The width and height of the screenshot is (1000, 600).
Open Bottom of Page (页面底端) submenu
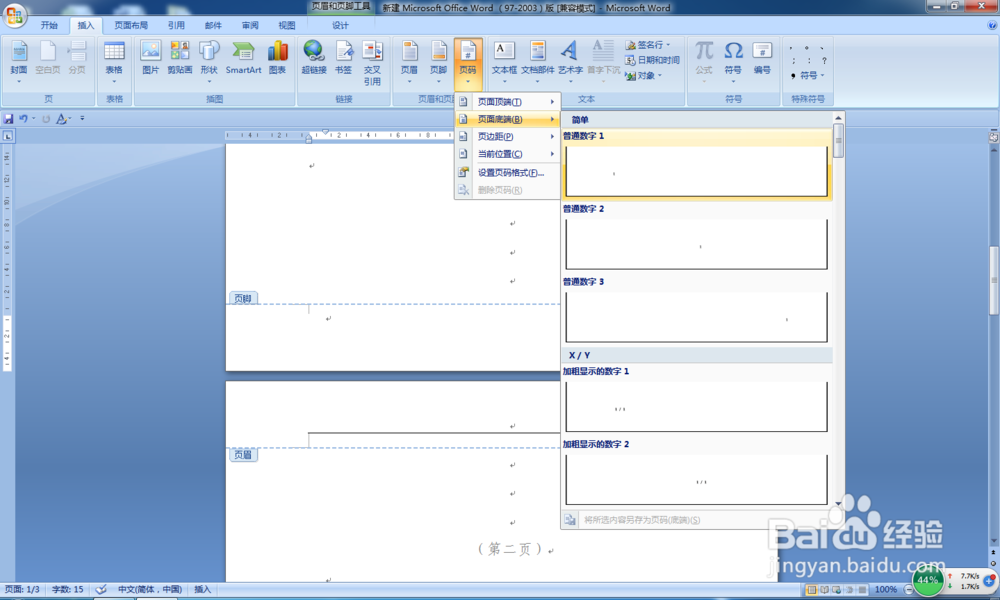[x=508, y=119]
